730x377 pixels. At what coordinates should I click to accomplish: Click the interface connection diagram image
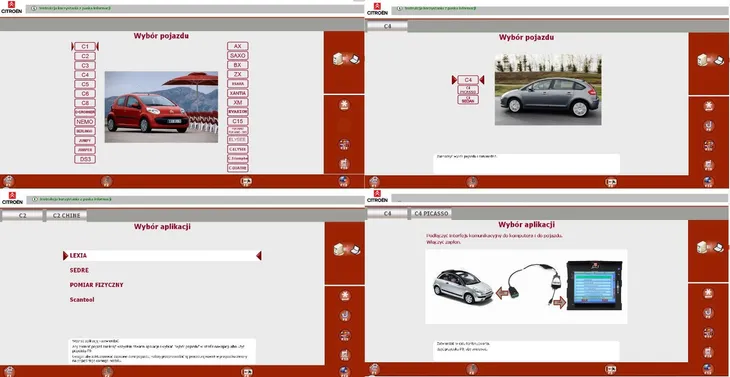526,287
